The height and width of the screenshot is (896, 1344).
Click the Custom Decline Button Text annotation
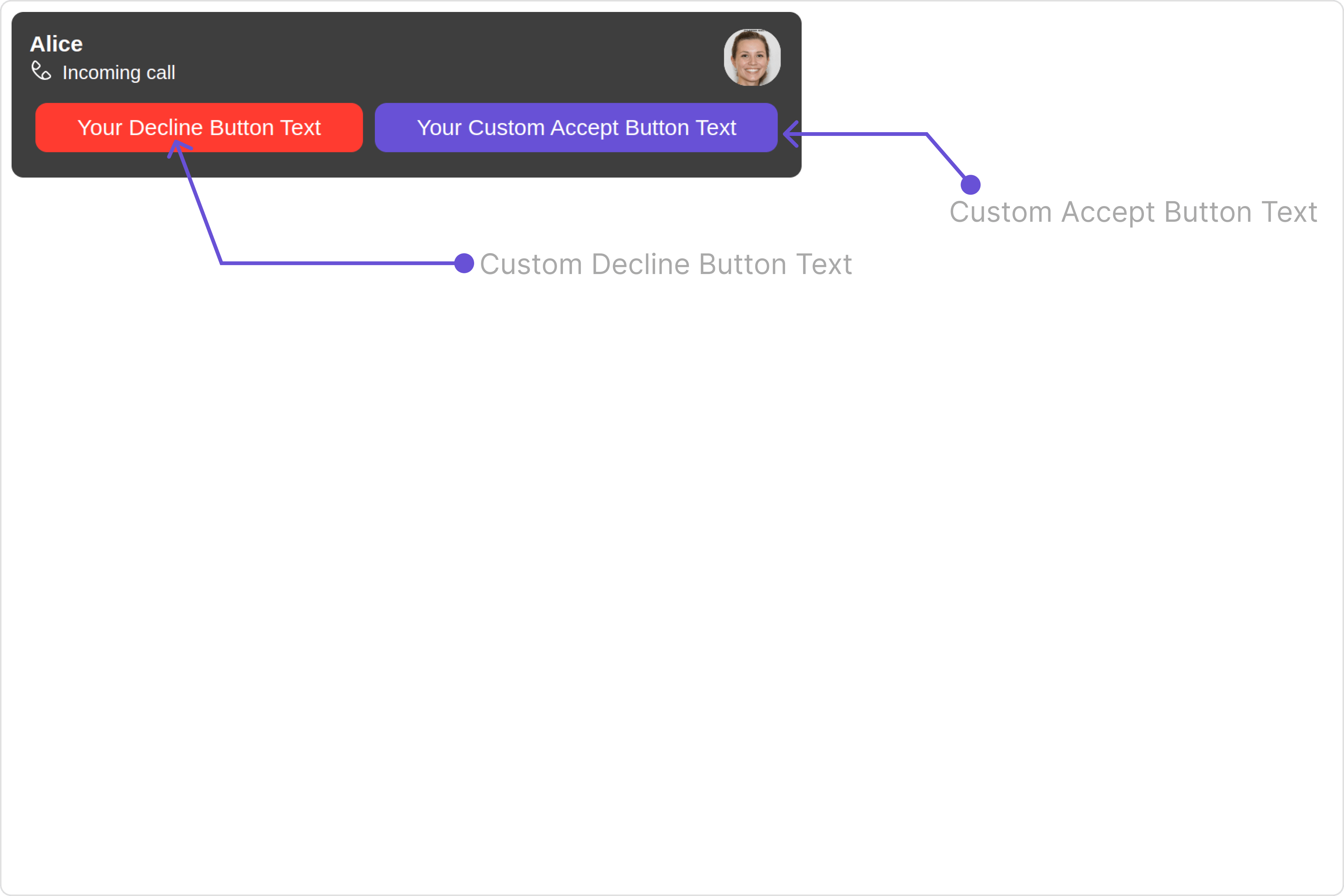pyautogui.click(x=666, y=265)
